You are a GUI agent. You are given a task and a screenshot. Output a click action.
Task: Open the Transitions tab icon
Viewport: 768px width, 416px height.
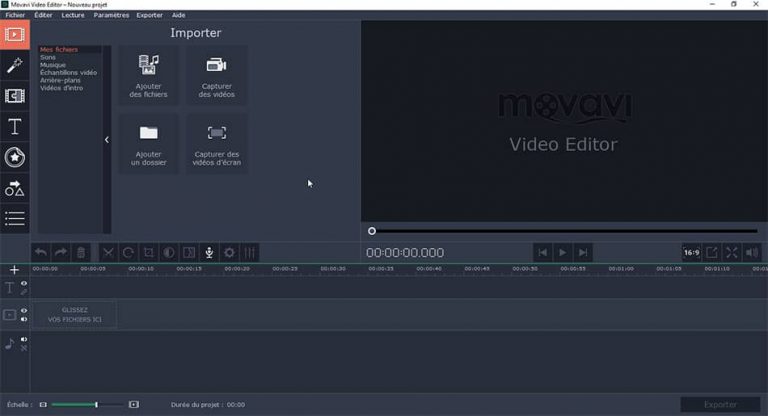coord(15,96)
